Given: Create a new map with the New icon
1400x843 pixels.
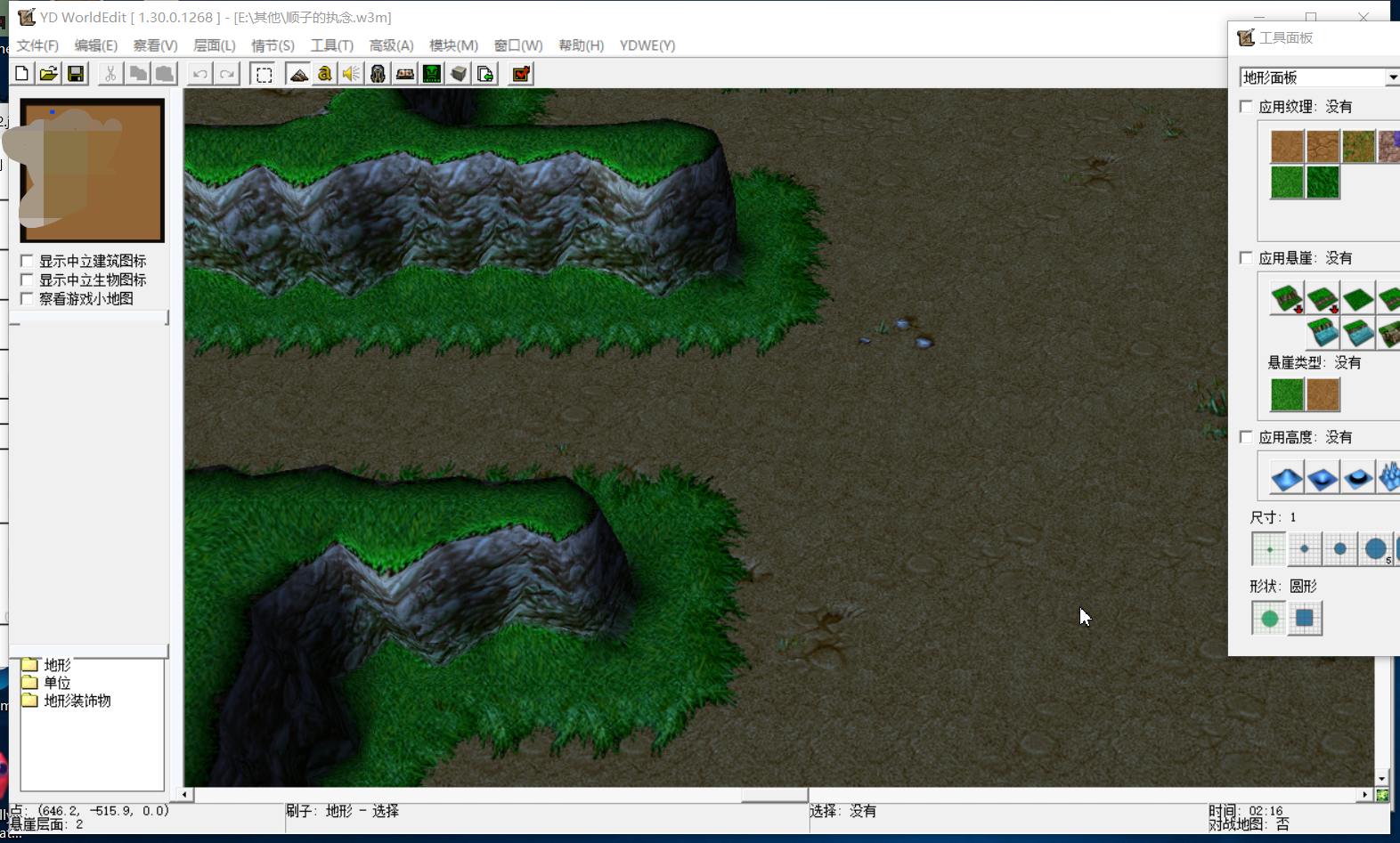Looking at the screenshot, I should (x=22, y=74).
